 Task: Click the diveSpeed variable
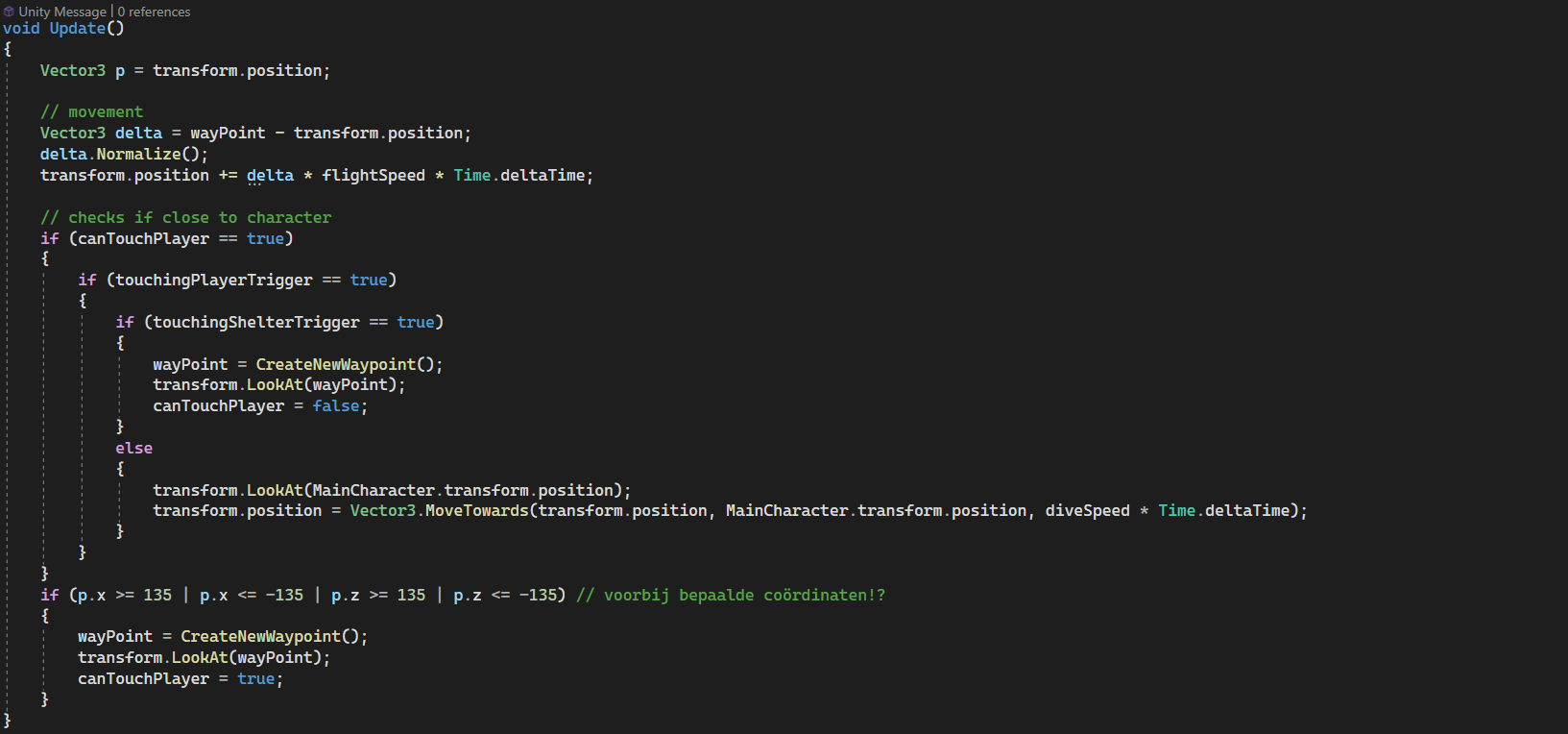click(x=1087, y=510)
